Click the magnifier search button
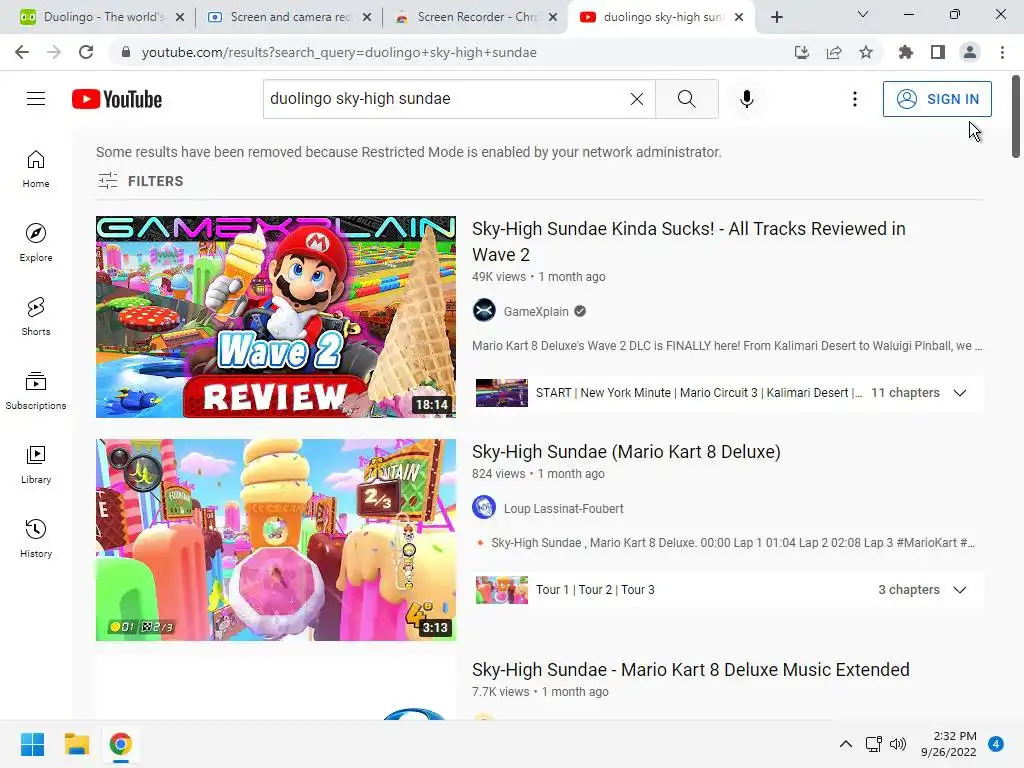The width and height of the screenshot is (1024, 768). [x=686, y=99]
